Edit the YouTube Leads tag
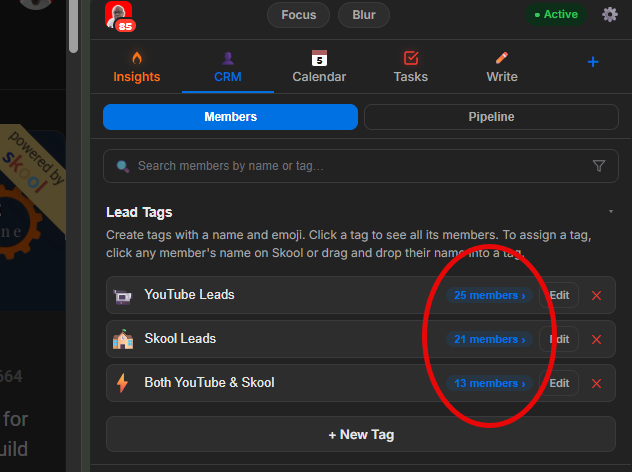 click(x=559, y=295)
